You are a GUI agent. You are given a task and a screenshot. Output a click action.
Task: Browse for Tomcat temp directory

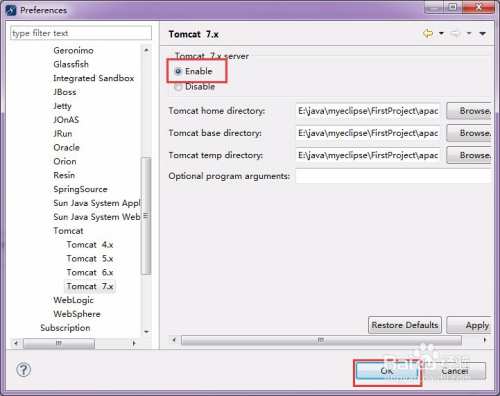(x=469, y=155)
